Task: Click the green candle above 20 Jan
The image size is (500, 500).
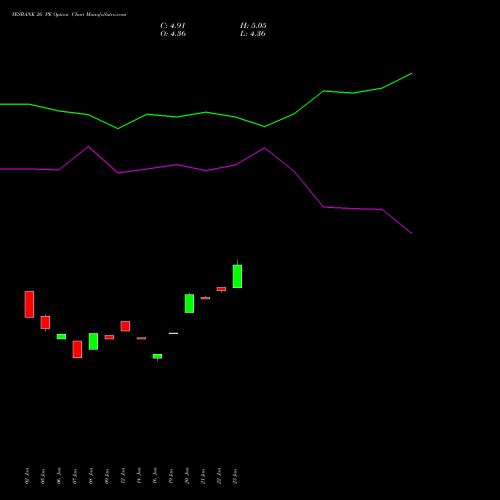Action: (x=189, y=303)
